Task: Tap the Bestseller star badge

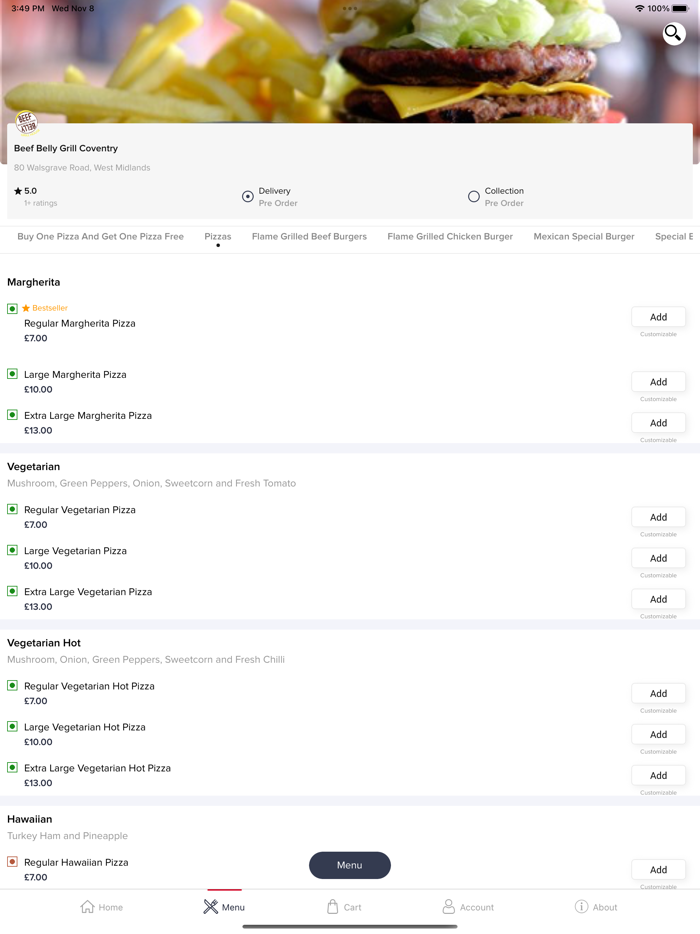Action: pyautogui.click(x=45, y=308)
